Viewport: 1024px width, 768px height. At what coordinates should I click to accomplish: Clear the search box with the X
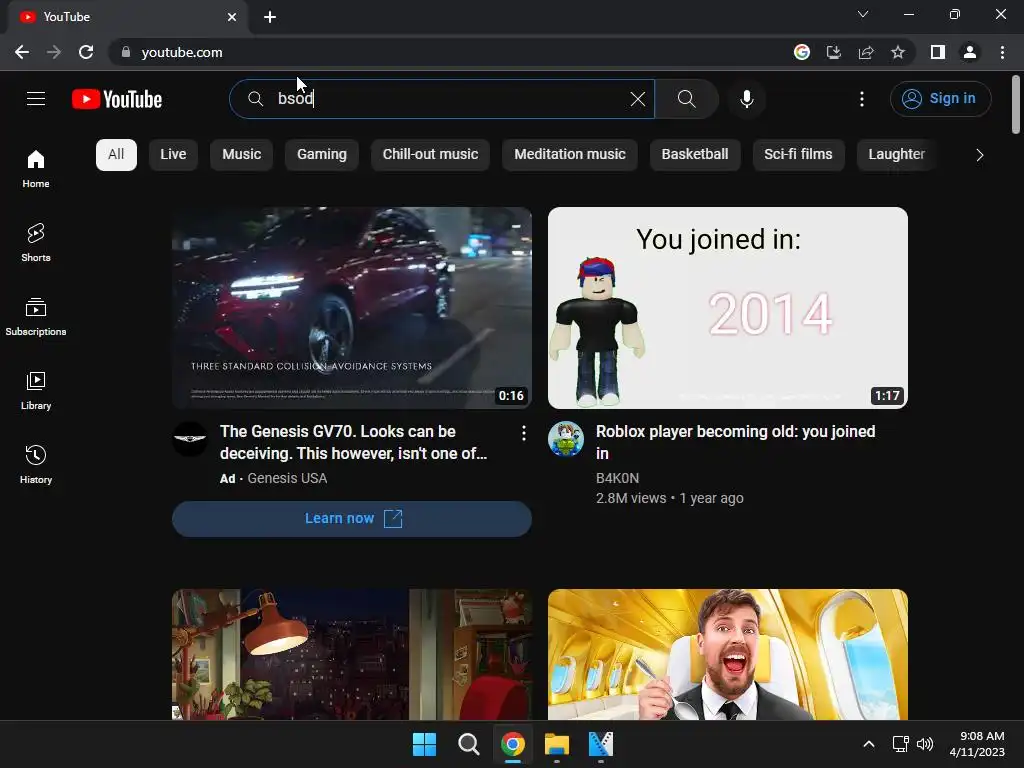[637, 99]
